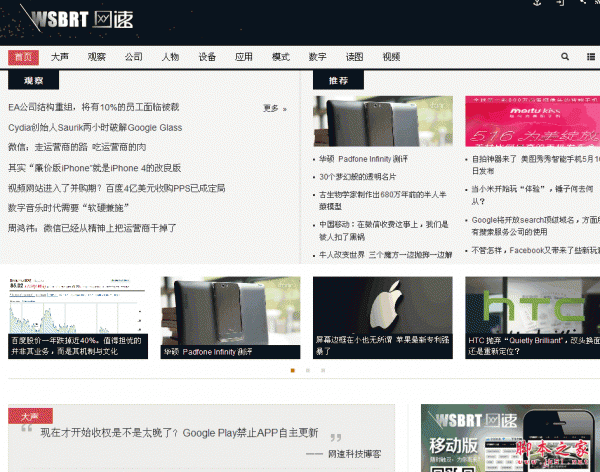Viewport: 600px width, 472px height.
Task: Open 百度4亿美元收购PPS article
Action: pos(117,188)
